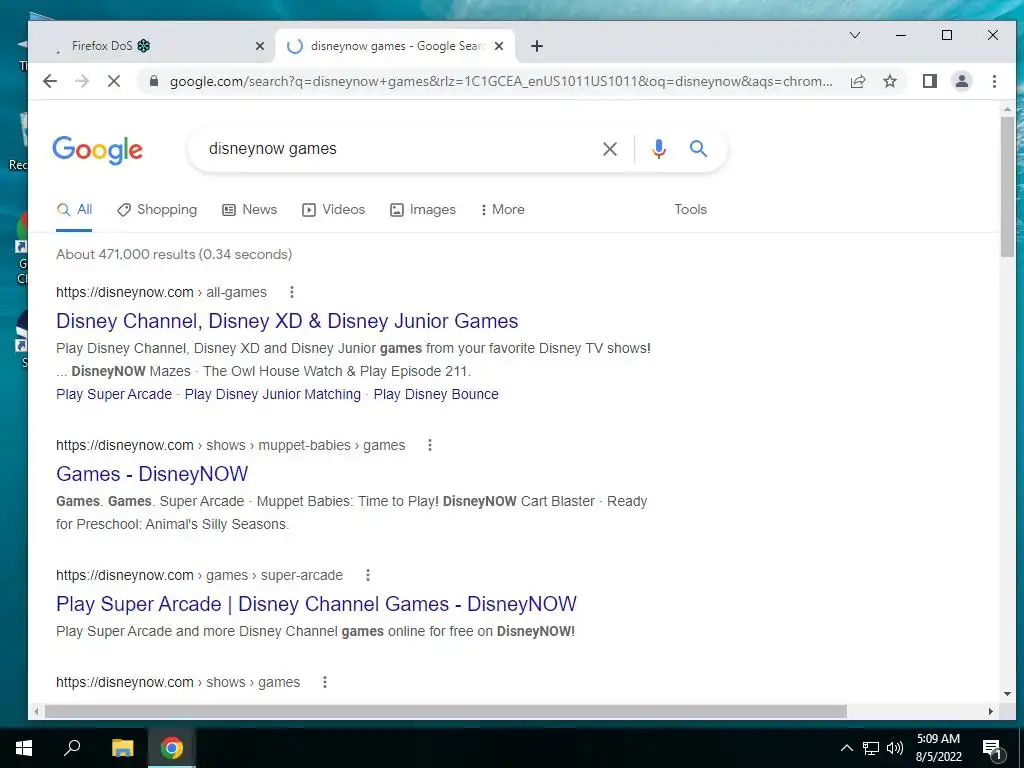
Task: Follow the Play Disney Bounce sitelink
Action: point(436,394)
